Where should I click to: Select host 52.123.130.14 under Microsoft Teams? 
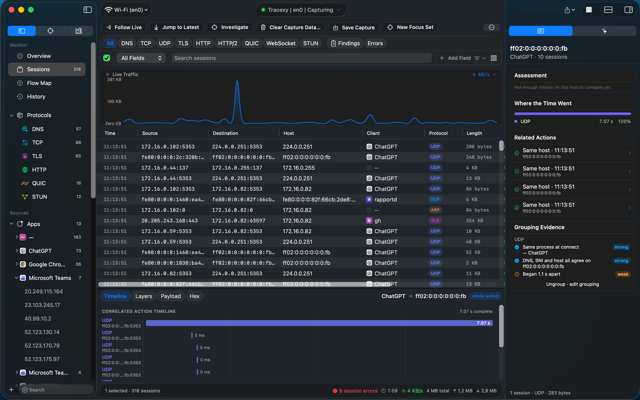tap(42, 332)
